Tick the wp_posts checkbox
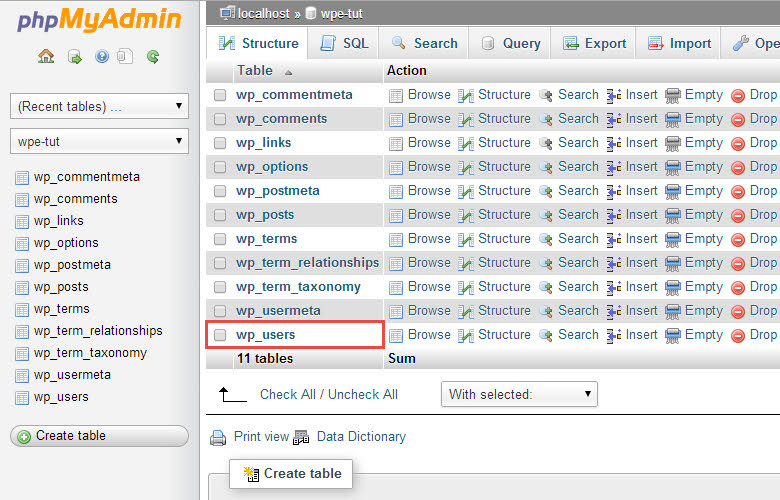 (x=220, y=215)
